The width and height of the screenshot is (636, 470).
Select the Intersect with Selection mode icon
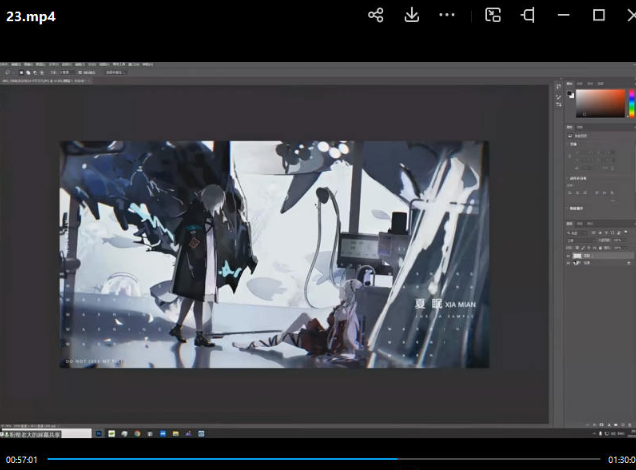pyautogui.click(x=42, y=73)
